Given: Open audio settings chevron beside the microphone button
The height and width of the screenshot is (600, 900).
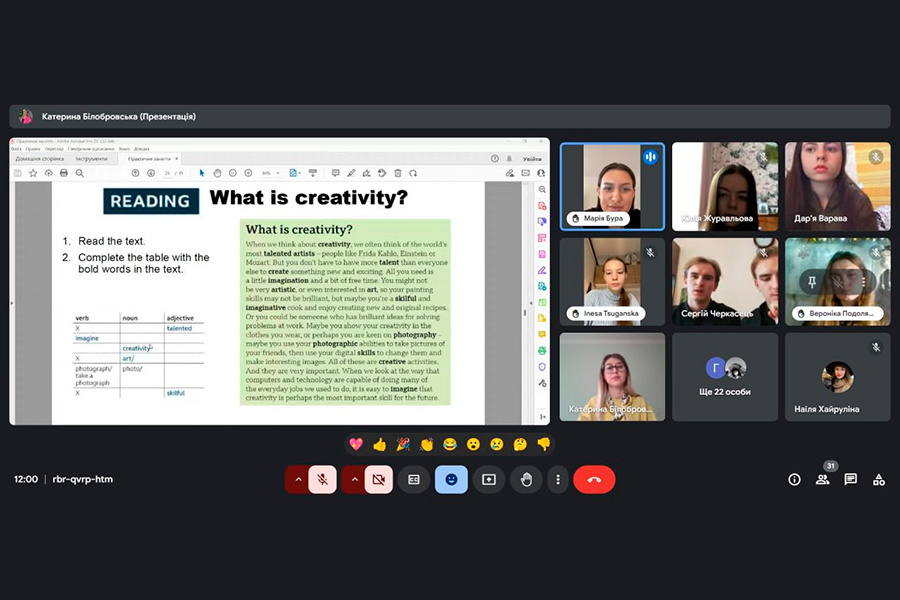Looking at the screenshot, I should click(298, 479).
